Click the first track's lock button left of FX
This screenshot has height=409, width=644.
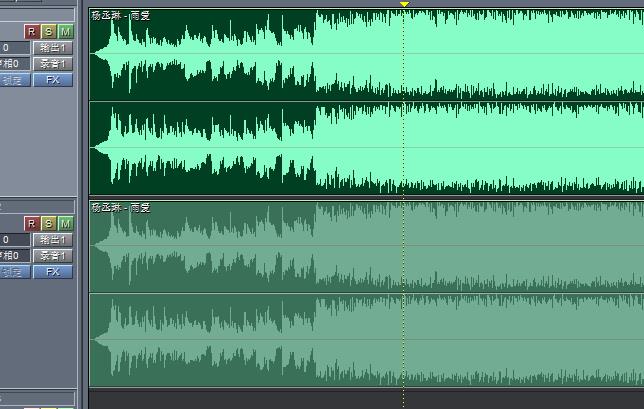coord(12,80)
